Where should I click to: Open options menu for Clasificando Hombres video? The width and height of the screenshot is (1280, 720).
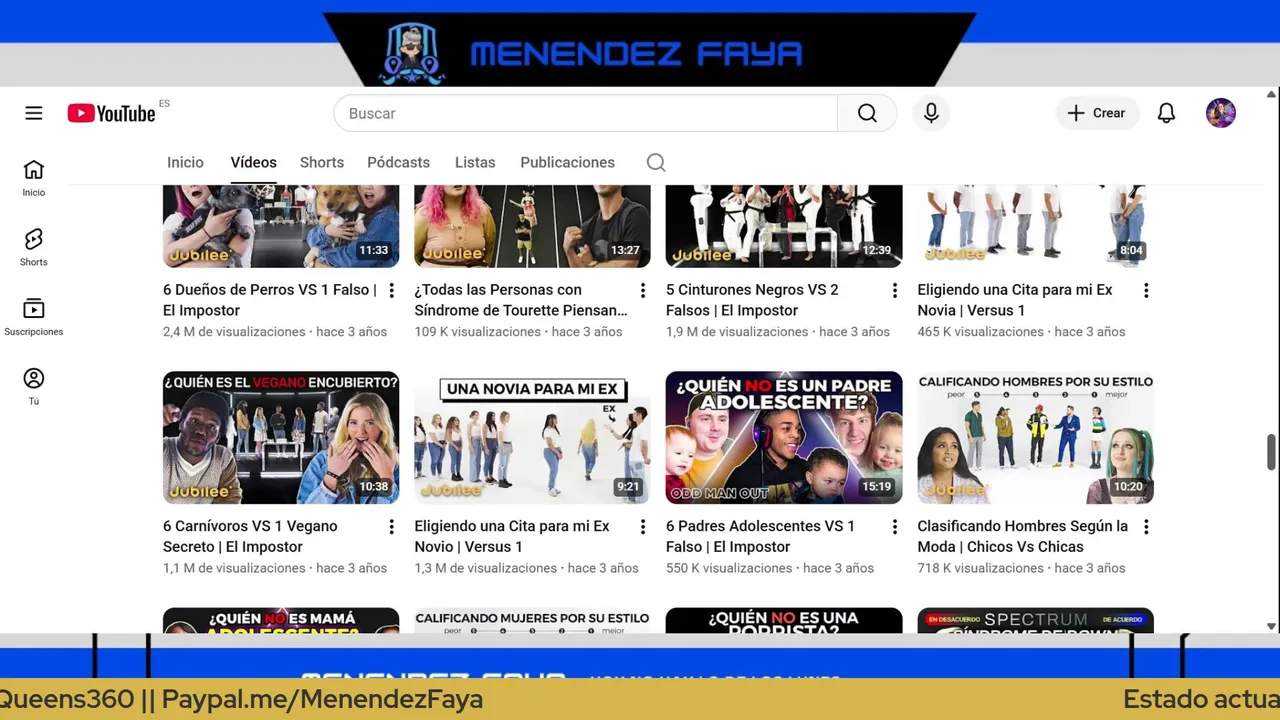[x=1146, y=526]
